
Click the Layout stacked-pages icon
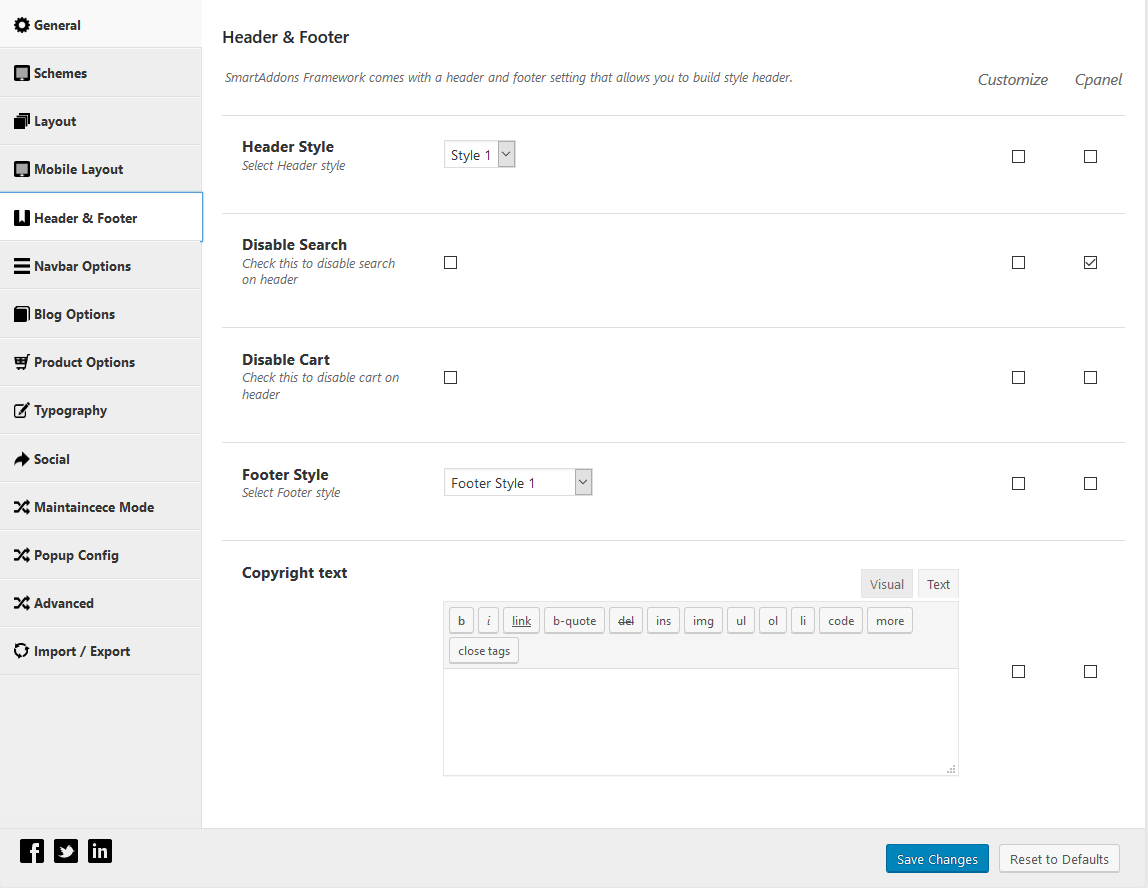(x=22, y=122)
